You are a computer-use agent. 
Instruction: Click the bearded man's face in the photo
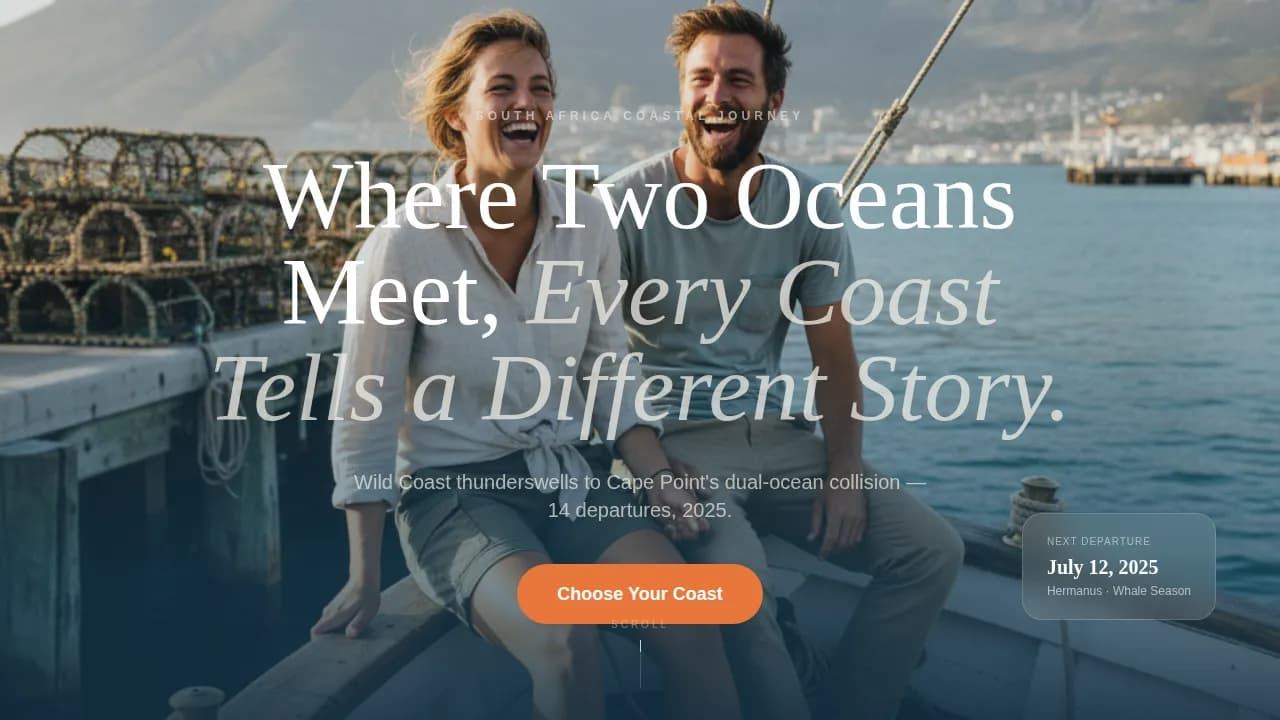[725, 95]
